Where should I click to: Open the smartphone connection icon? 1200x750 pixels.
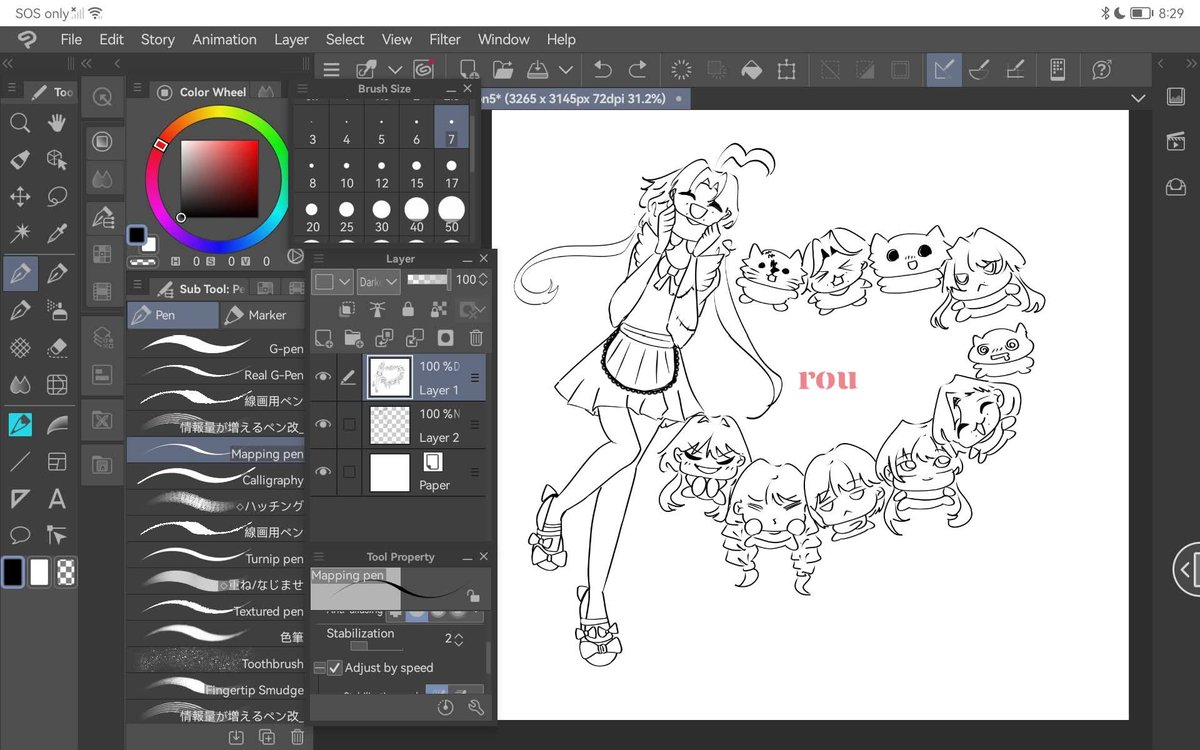pyautogui.click(x=1057, y=69)
